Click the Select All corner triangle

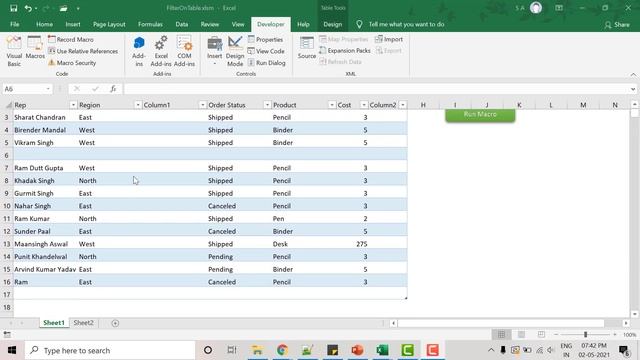(x=8, y=105)
